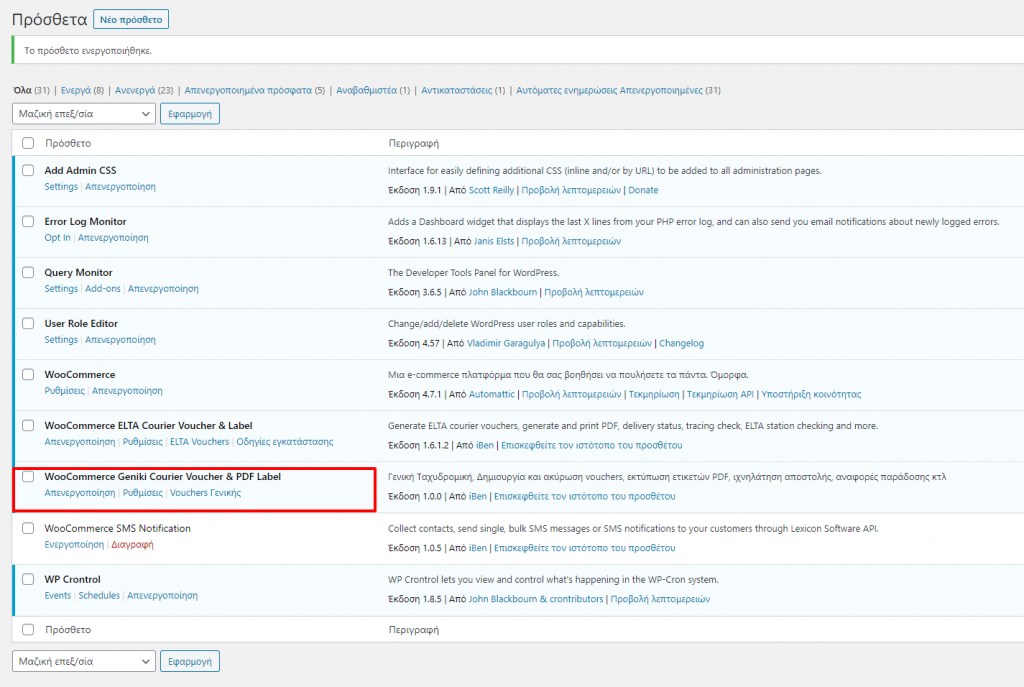
Task: Check the WooCommerce SMS Notification checkbox
Action: click(28, 528)
